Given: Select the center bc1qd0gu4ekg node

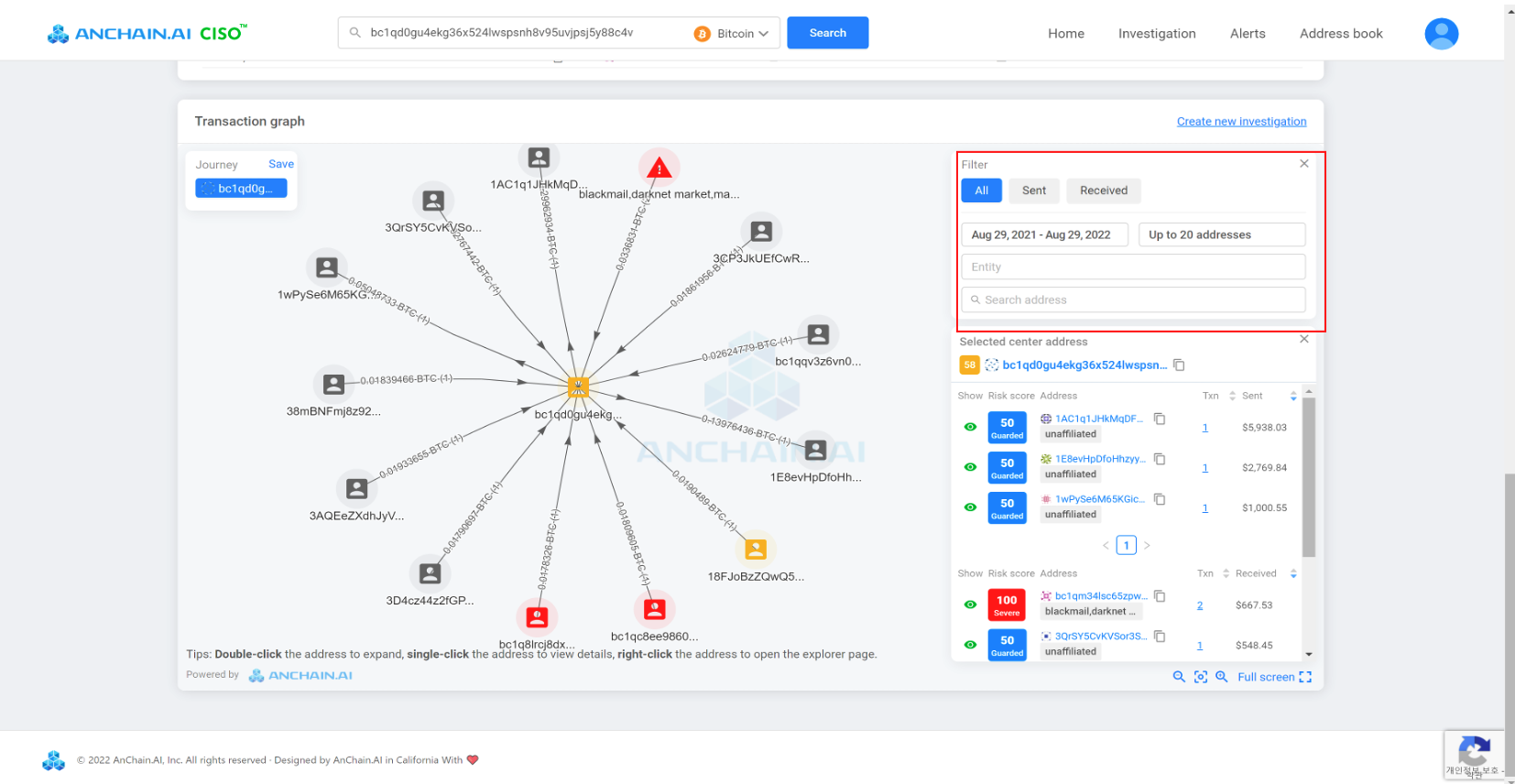Looking at the screenshot, I should (x=578, y=387).
